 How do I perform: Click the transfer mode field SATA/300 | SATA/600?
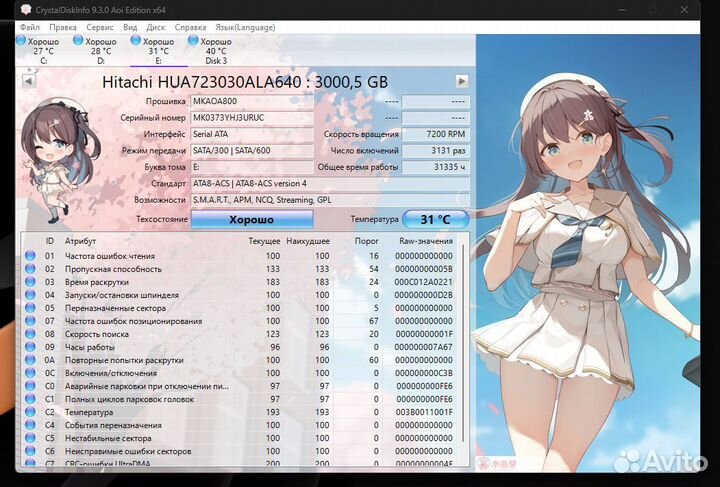(252, 151)
